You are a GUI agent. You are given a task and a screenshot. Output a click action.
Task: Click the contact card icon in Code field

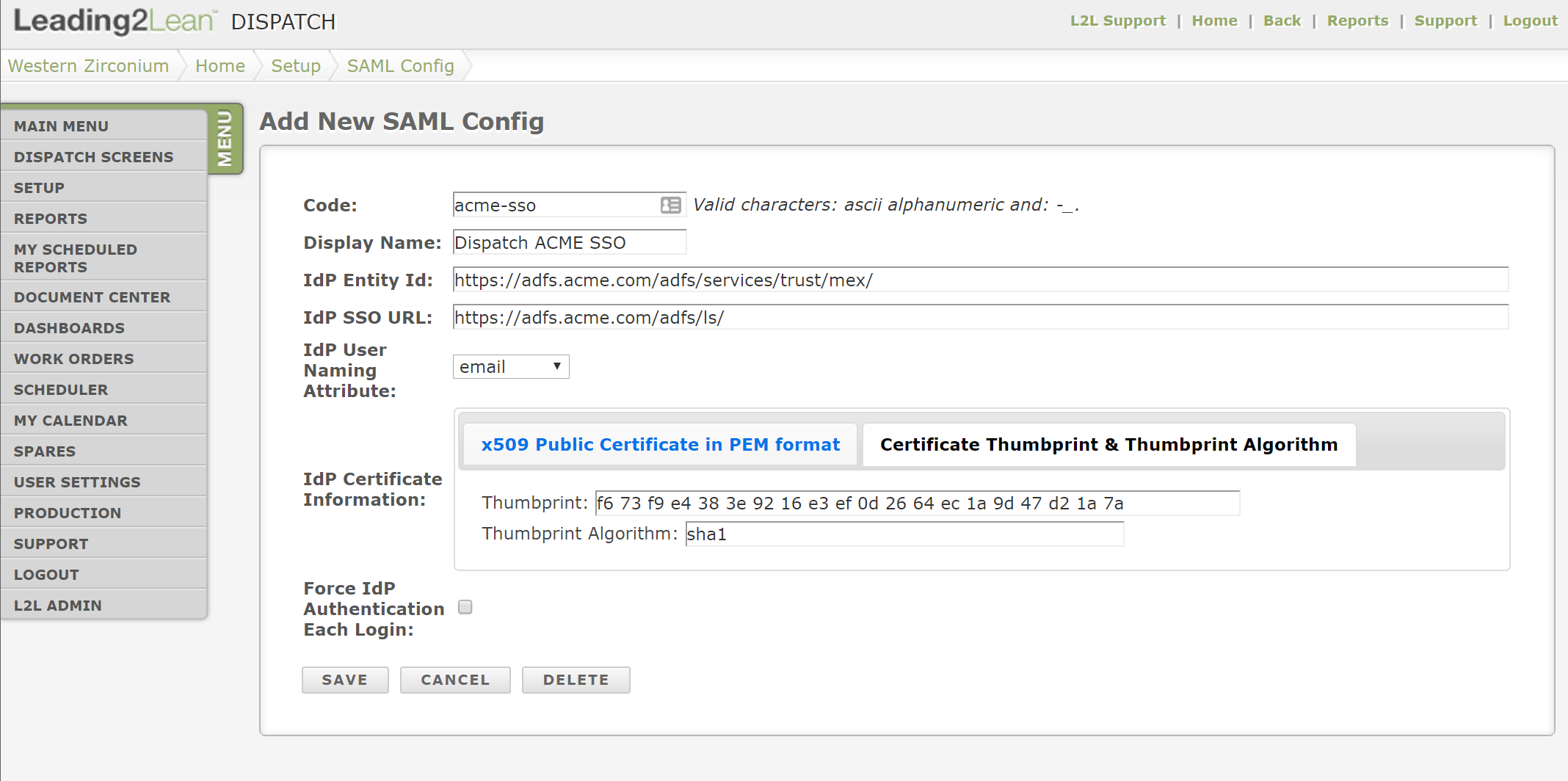pos(670,205)
